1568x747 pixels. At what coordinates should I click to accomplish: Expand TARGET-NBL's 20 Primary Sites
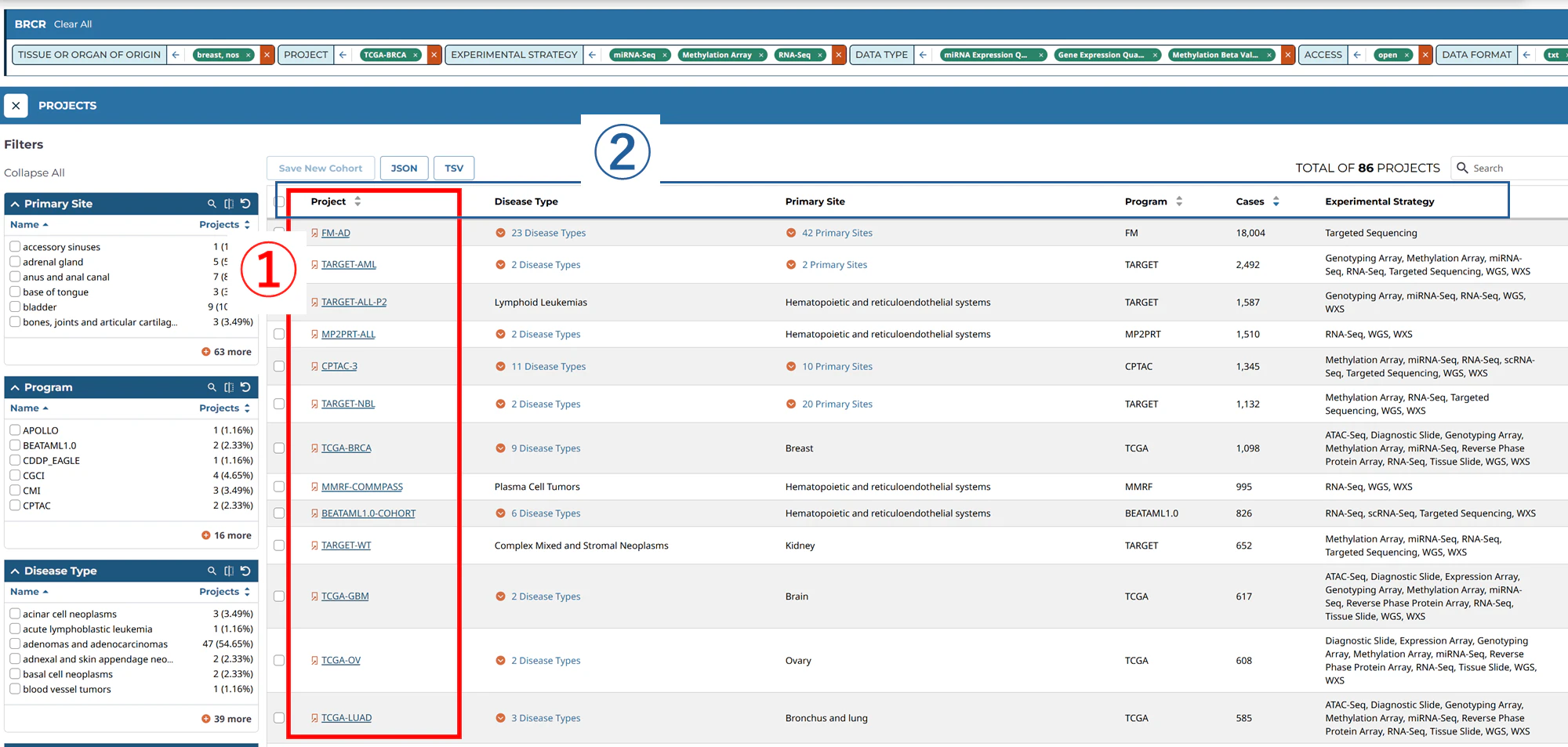829,404
